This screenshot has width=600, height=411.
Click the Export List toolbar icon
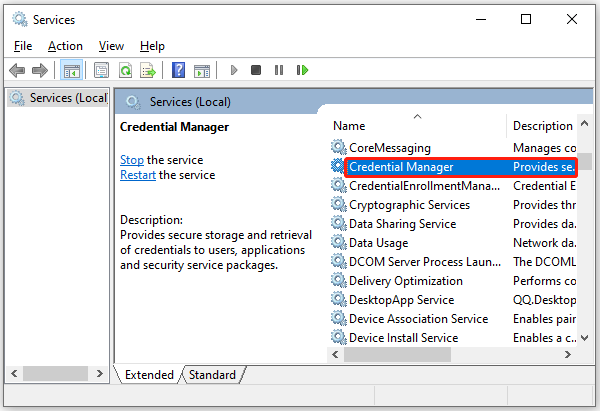pyautogui.click(x=148, y=70)
